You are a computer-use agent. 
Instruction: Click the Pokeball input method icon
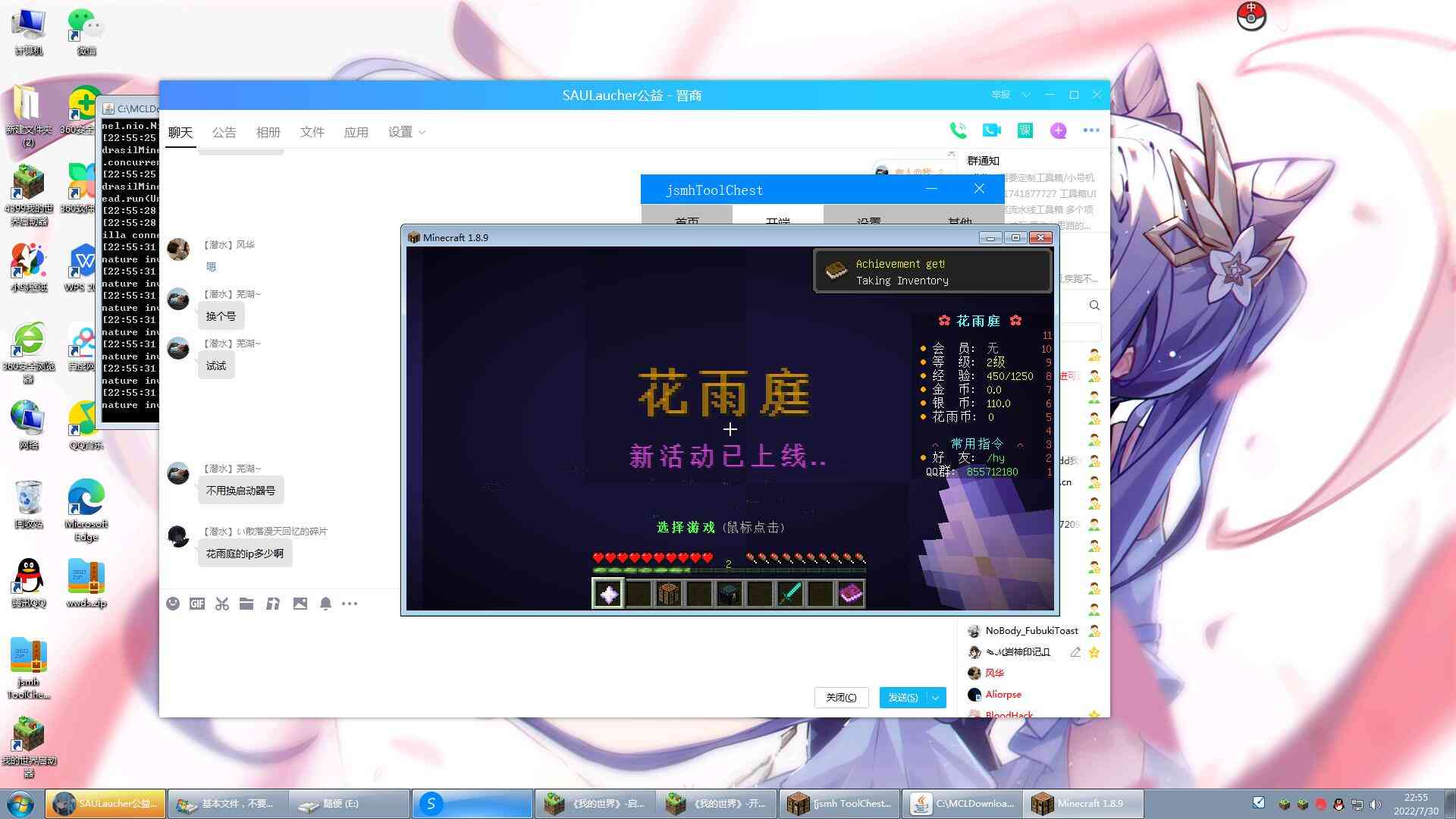pos(1251,16)
